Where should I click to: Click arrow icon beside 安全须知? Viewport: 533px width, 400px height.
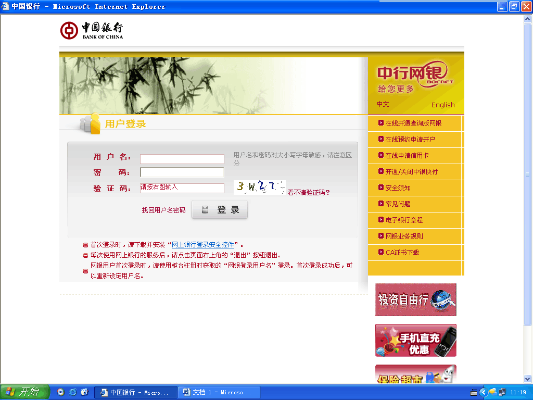tap(381, 187)
